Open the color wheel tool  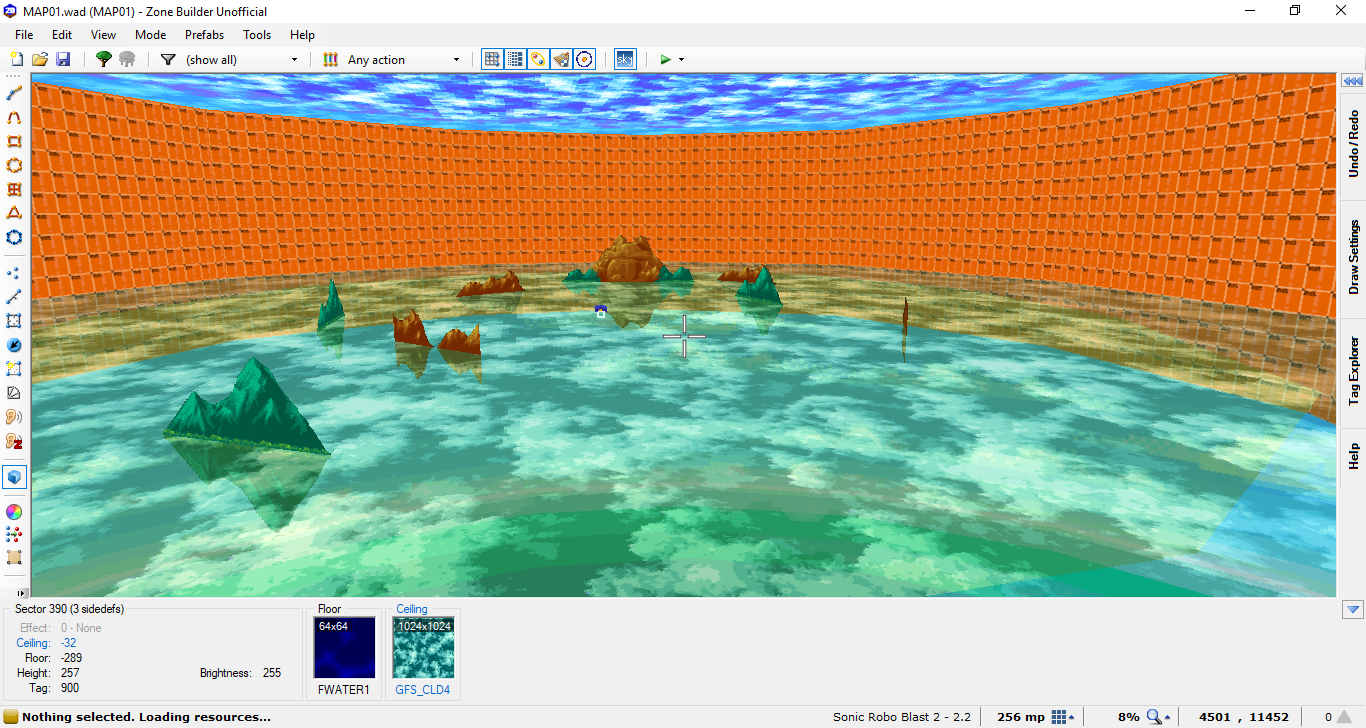tap(14, 512)
